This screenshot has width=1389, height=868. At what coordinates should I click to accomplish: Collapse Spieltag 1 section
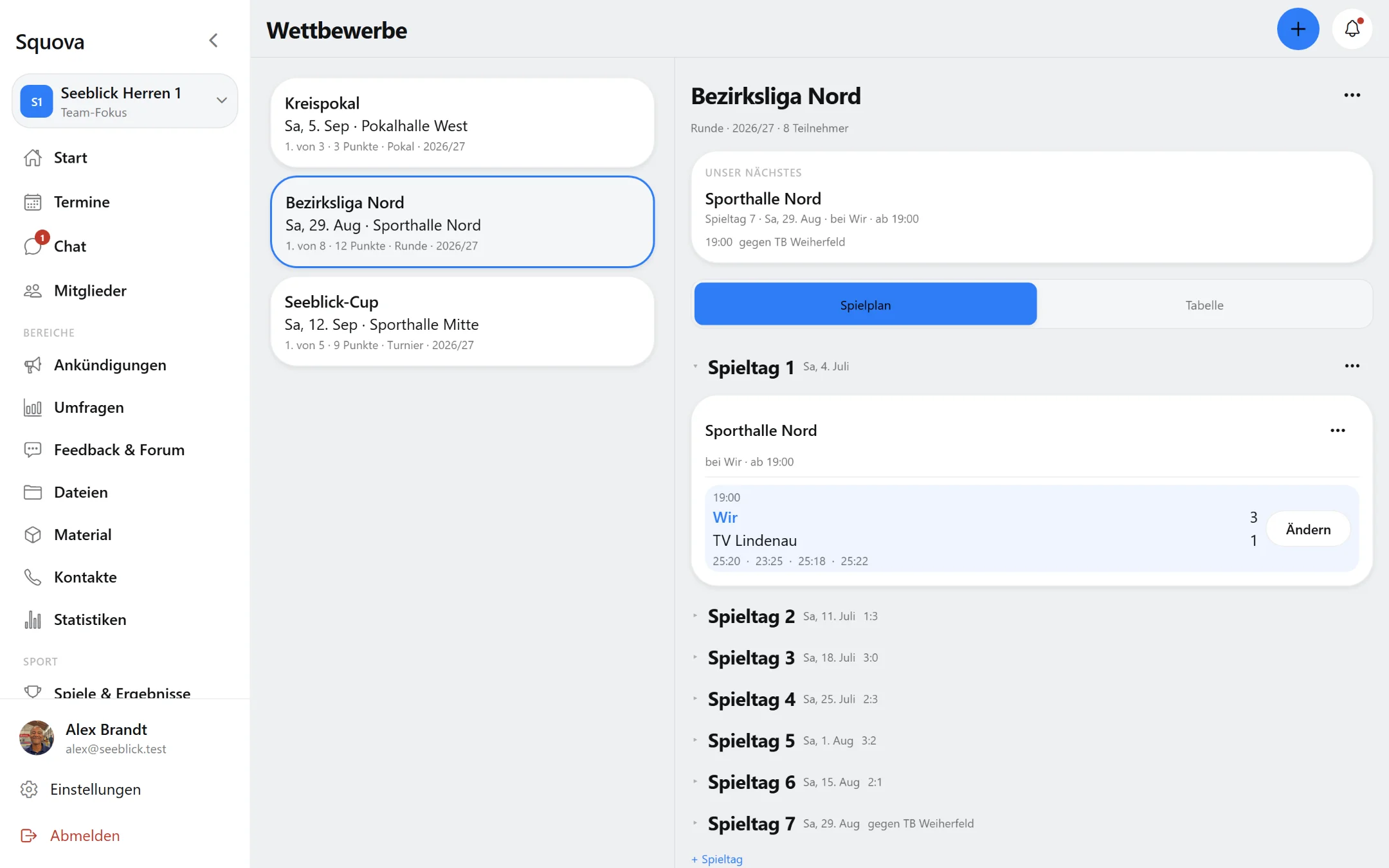[x=695, y=366]
